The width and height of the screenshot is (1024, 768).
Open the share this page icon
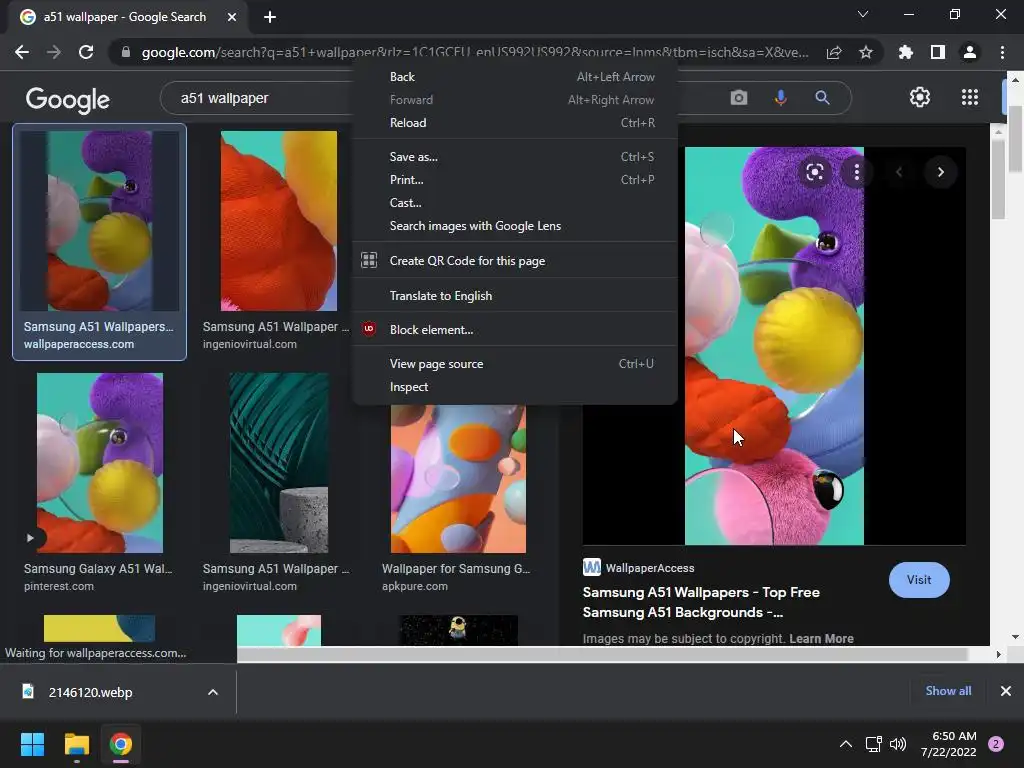pyautogui.click(x=834, y=52)
